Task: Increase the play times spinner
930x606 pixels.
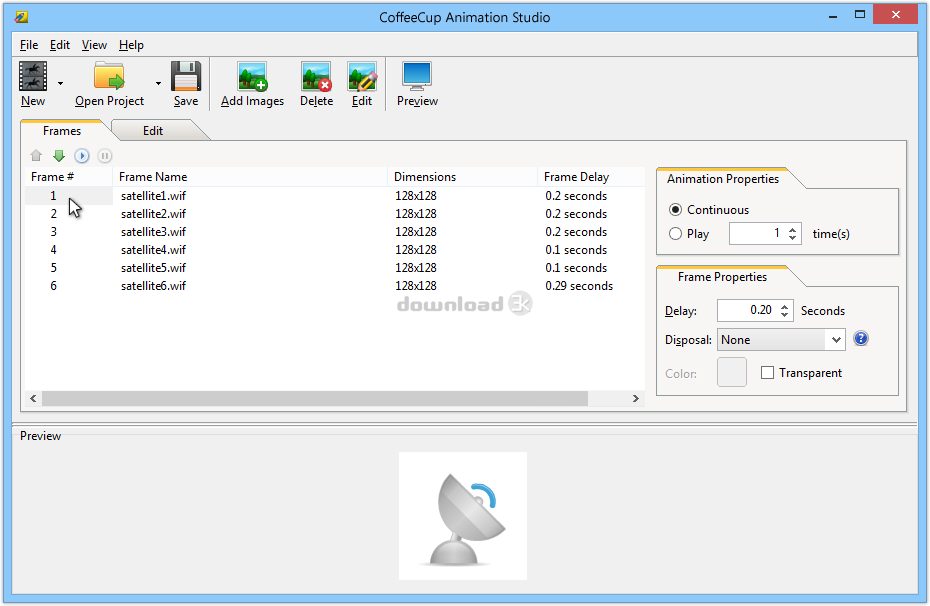Action: click(x=792, y=229)
